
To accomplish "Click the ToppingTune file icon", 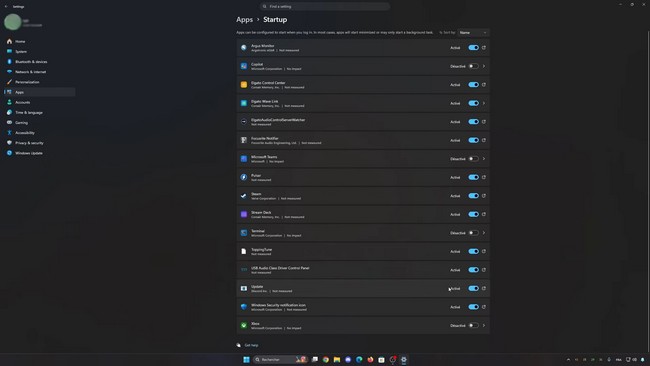I will pos(244,251).
